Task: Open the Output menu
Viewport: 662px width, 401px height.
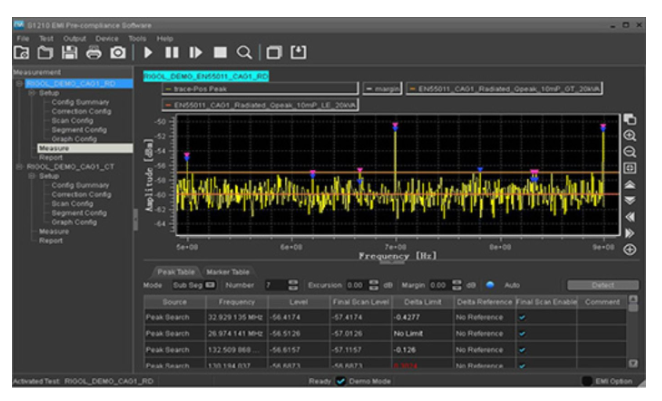Action: [74, 38]
